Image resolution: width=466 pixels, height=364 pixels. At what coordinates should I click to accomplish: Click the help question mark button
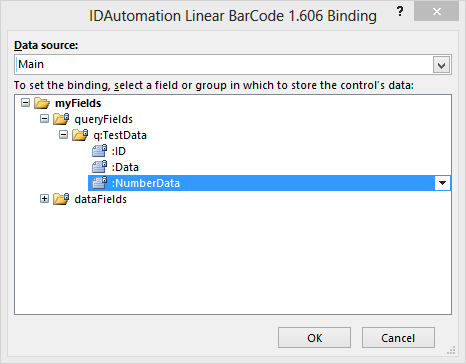pyautogui.click(x=400, y=12)
